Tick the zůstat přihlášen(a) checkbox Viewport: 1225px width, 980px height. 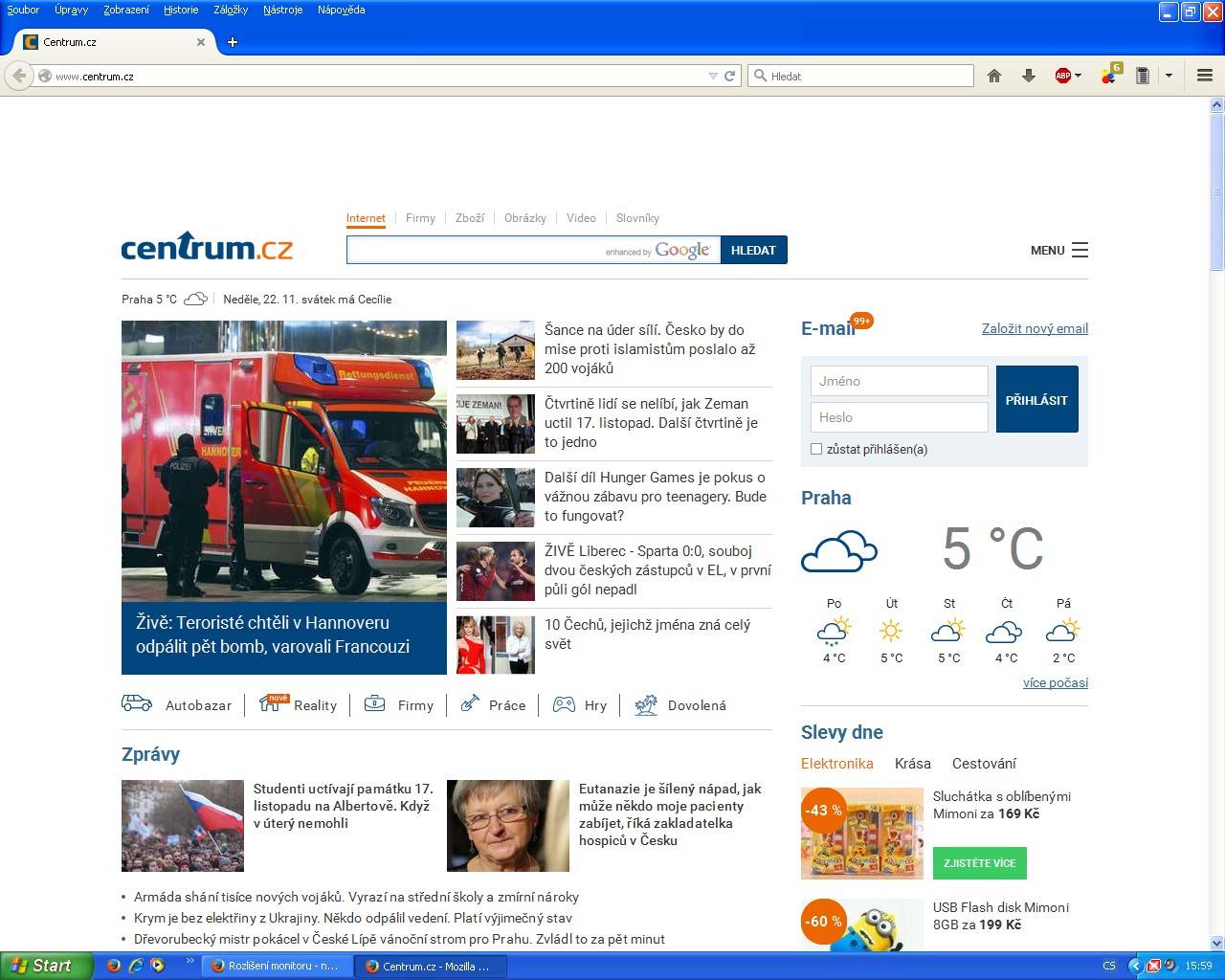[816, 449]
